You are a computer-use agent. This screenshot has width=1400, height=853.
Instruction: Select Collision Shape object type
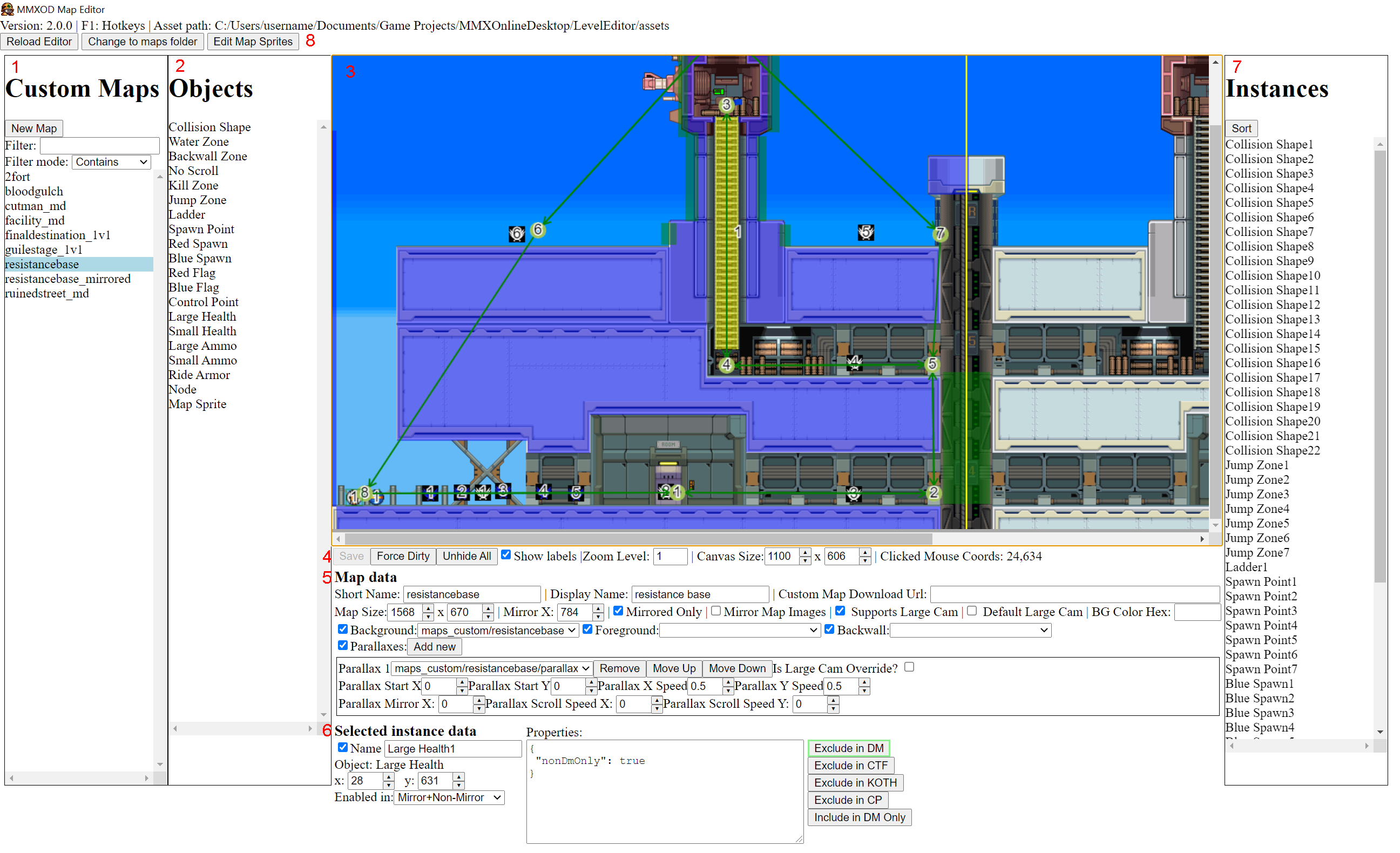coord(211,128)
